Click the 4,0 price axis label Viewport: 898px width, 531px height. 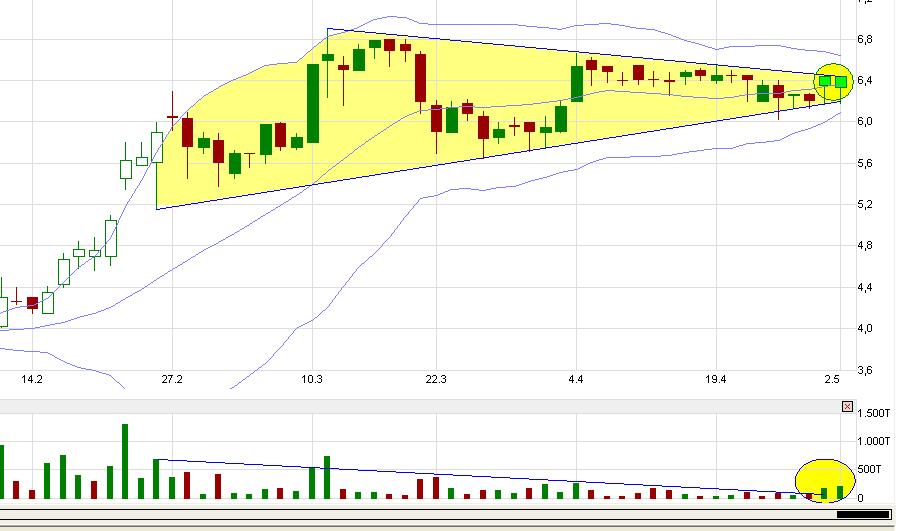(865, 329)
